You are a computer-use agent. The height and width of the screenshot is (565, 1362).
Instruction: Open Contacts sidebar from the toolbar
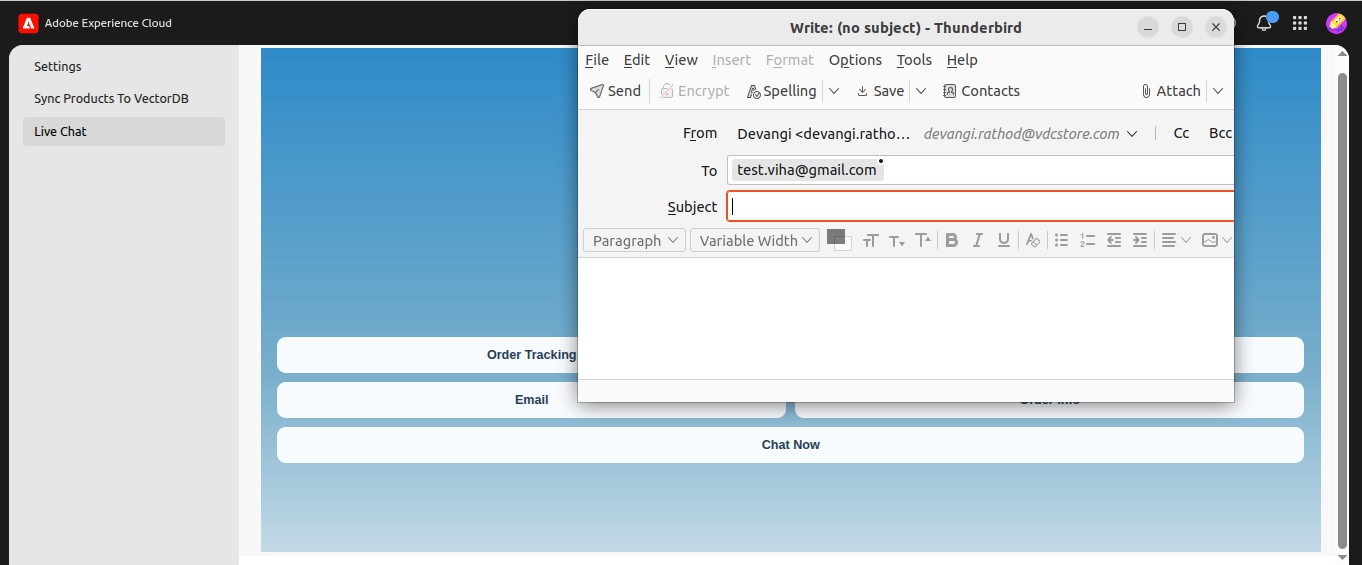click(x=981, y=91)
